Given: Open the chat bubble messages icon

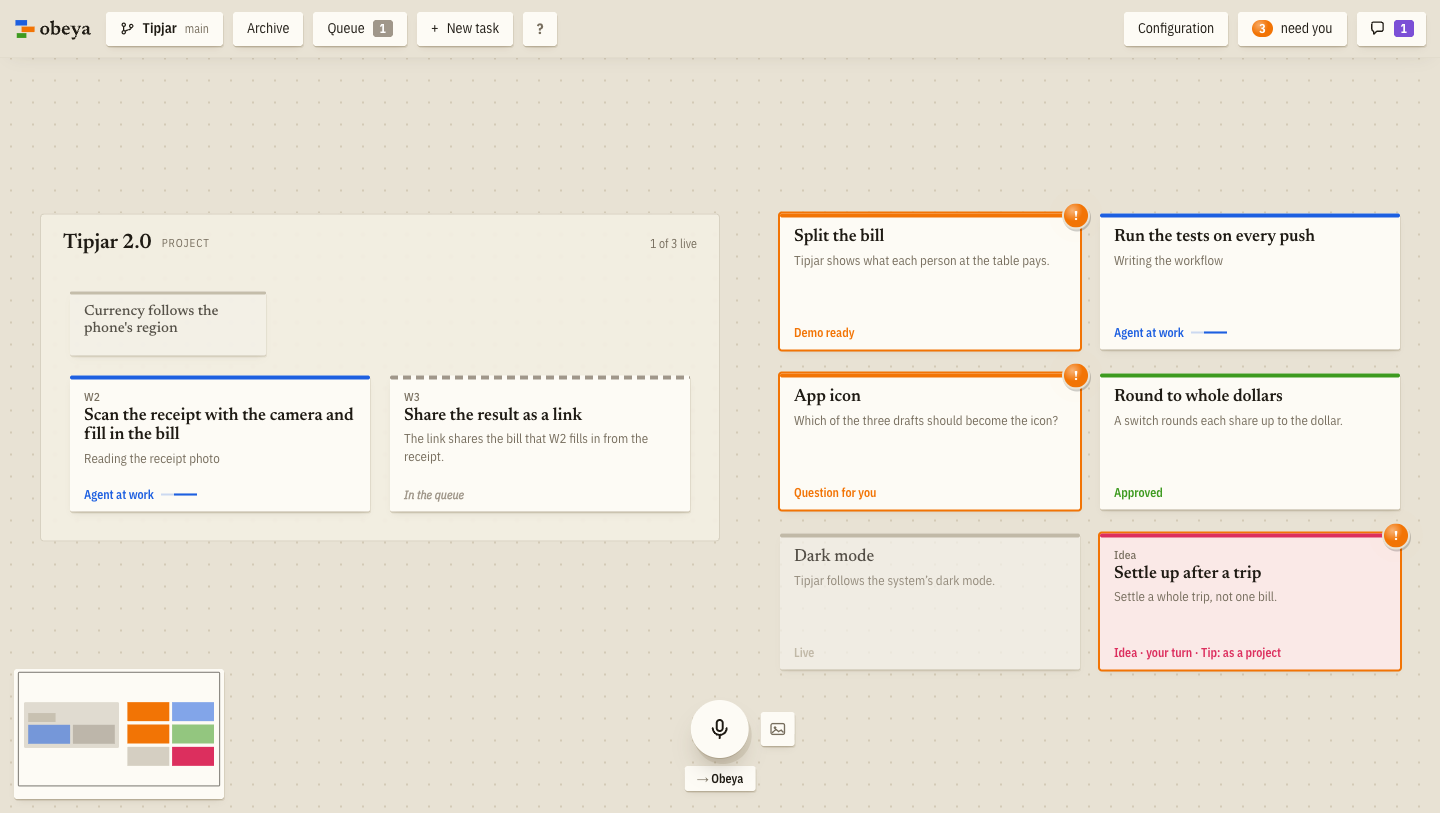Looking at the screenshot, I should click(x=1377, y=29).
